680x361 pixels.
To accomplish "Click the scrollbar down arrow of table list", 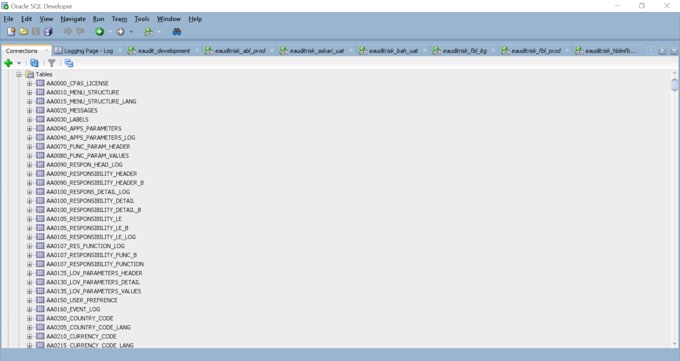I will tap(674, 344).
